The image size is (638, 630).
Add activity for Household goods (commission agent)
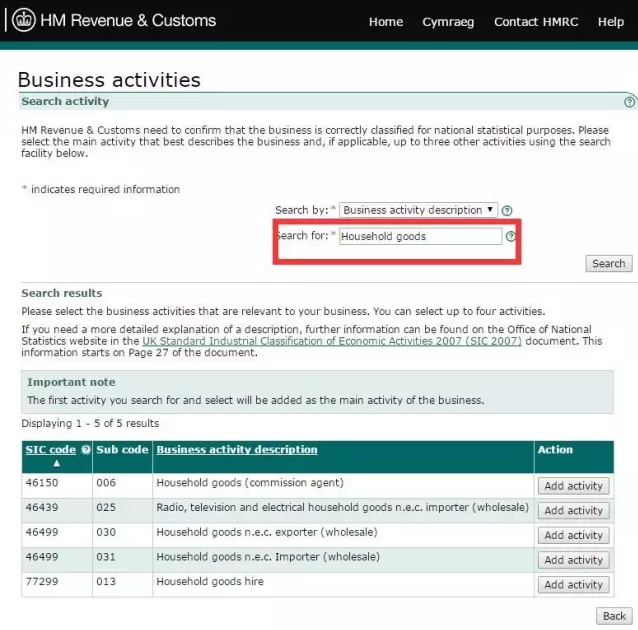click(573, 486)
